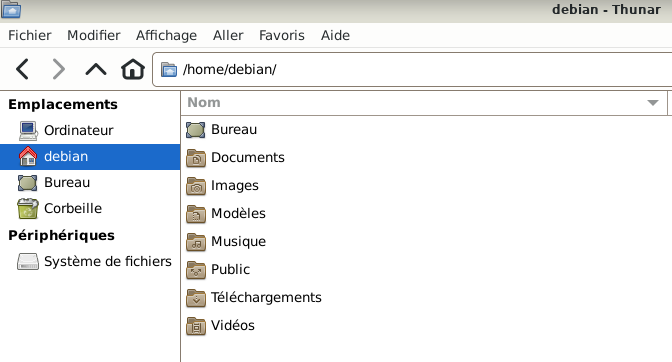The image size is (672, 362).
Task: Open the Affichage menu
Action: coord(166,35)
